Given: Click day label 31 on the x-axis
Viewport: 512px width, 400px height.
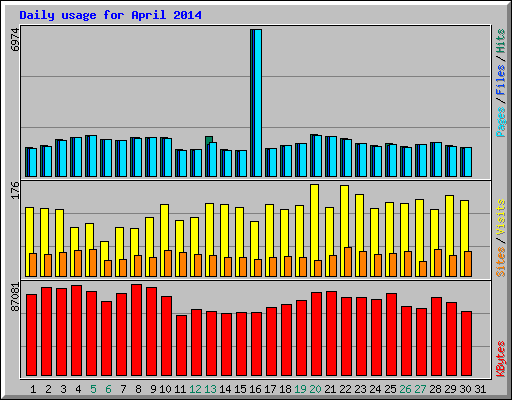Looking at the screenshot, I should (x=480, y=389).
